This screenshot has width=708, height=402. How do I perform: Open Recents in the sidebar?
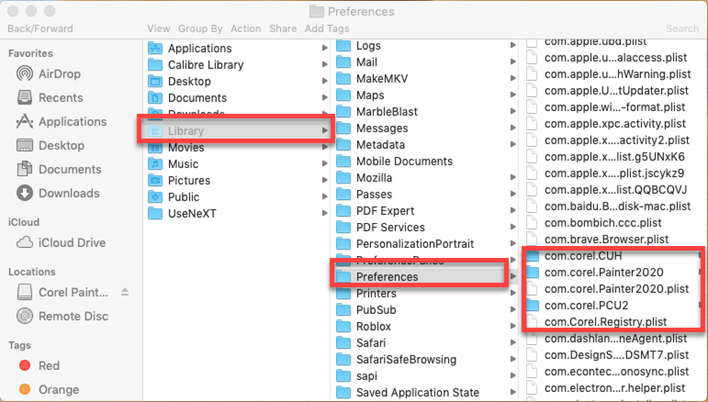point(50,98)
